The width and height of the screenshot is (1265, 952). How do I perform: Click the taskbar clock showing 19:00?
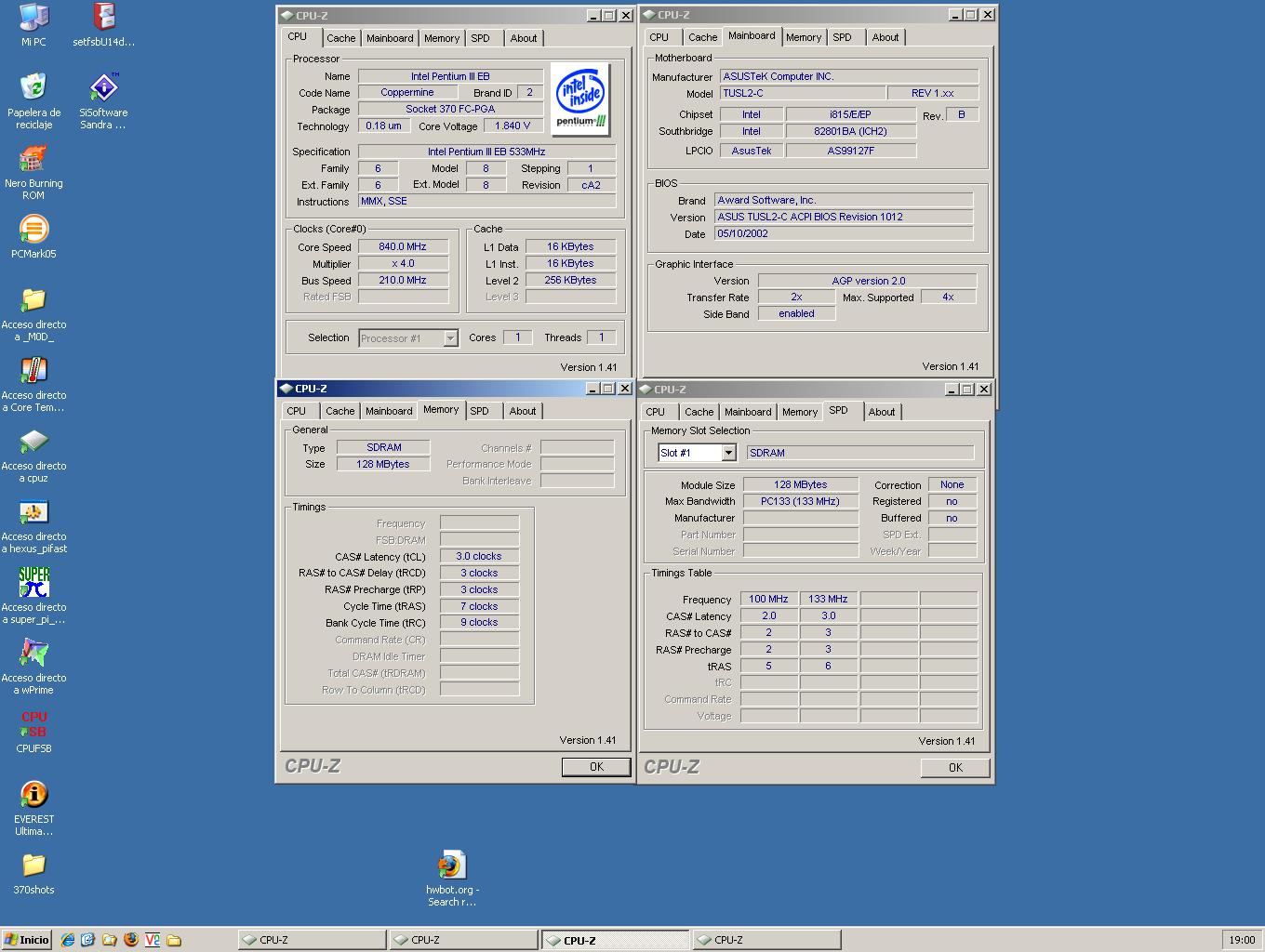[1242, 940]
